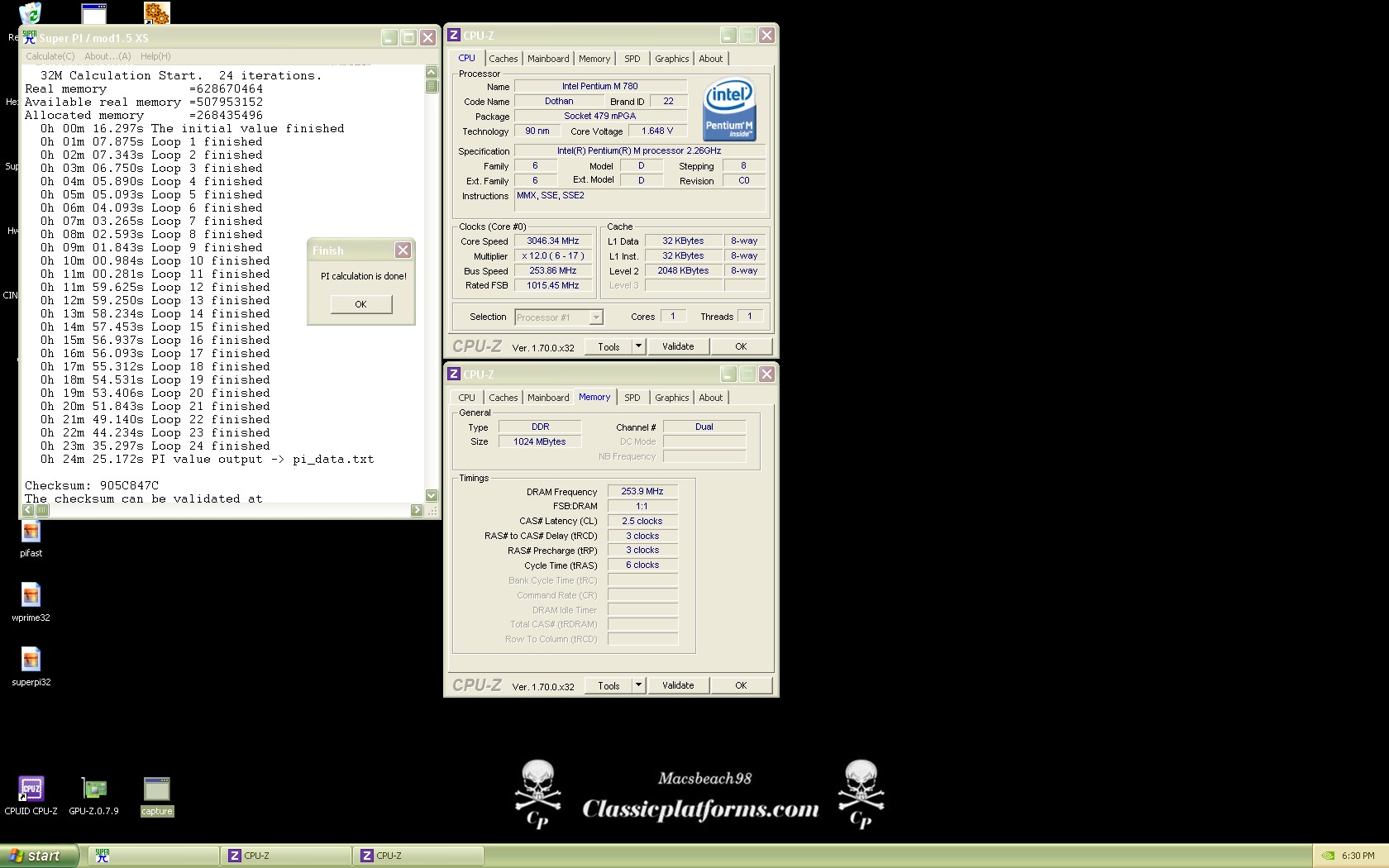
Task: Click Super PI vertical scrollbar up arrow
Action: 431,72
